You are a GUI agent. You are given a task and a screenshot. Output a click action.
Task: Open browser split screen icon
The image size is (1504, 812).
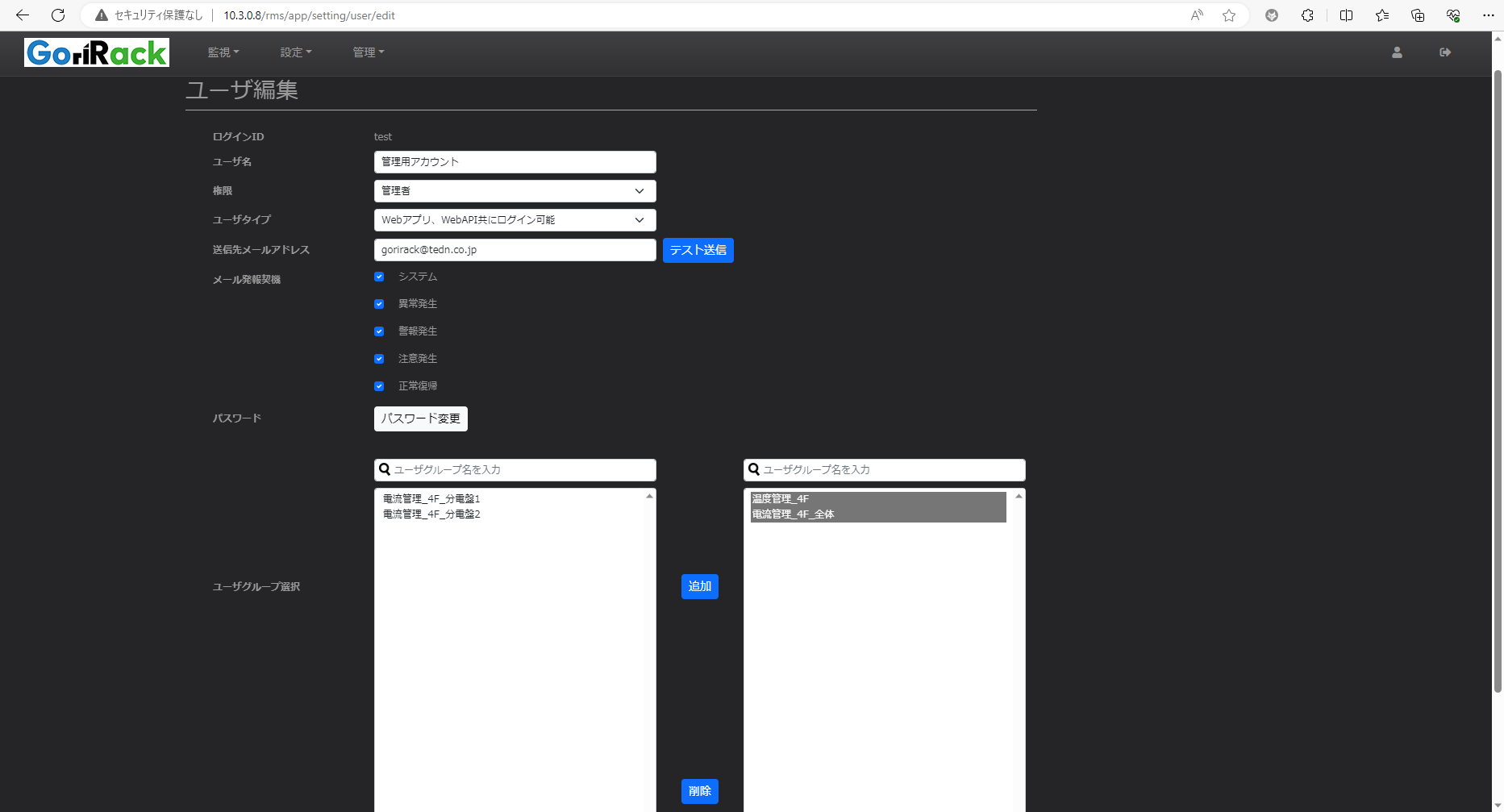point(1346,15)
